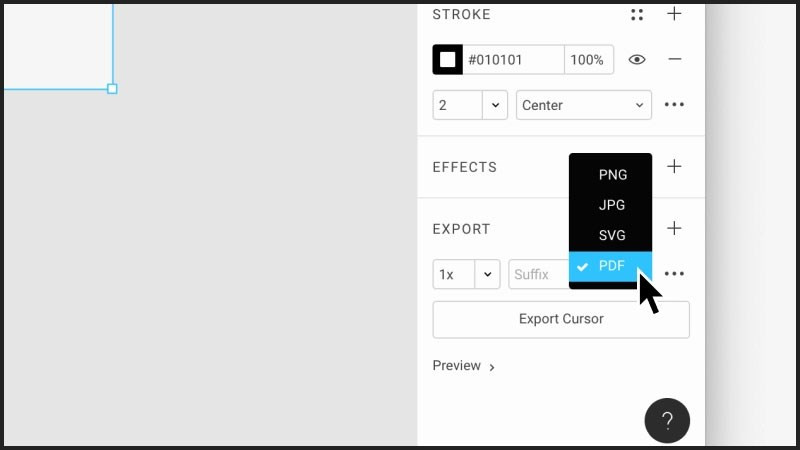Add a new effect with plus icon
Image resolution: width=800 pixels, height=450 pixels.
(674, 166)
